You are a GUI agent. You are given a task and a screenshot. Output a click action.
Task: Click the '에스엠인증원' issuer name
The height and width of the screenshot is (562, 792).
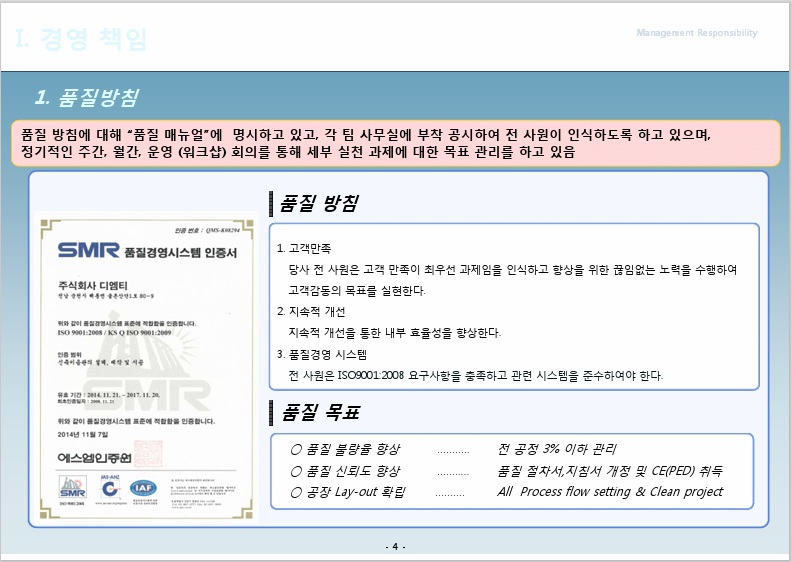pos(94,457)
